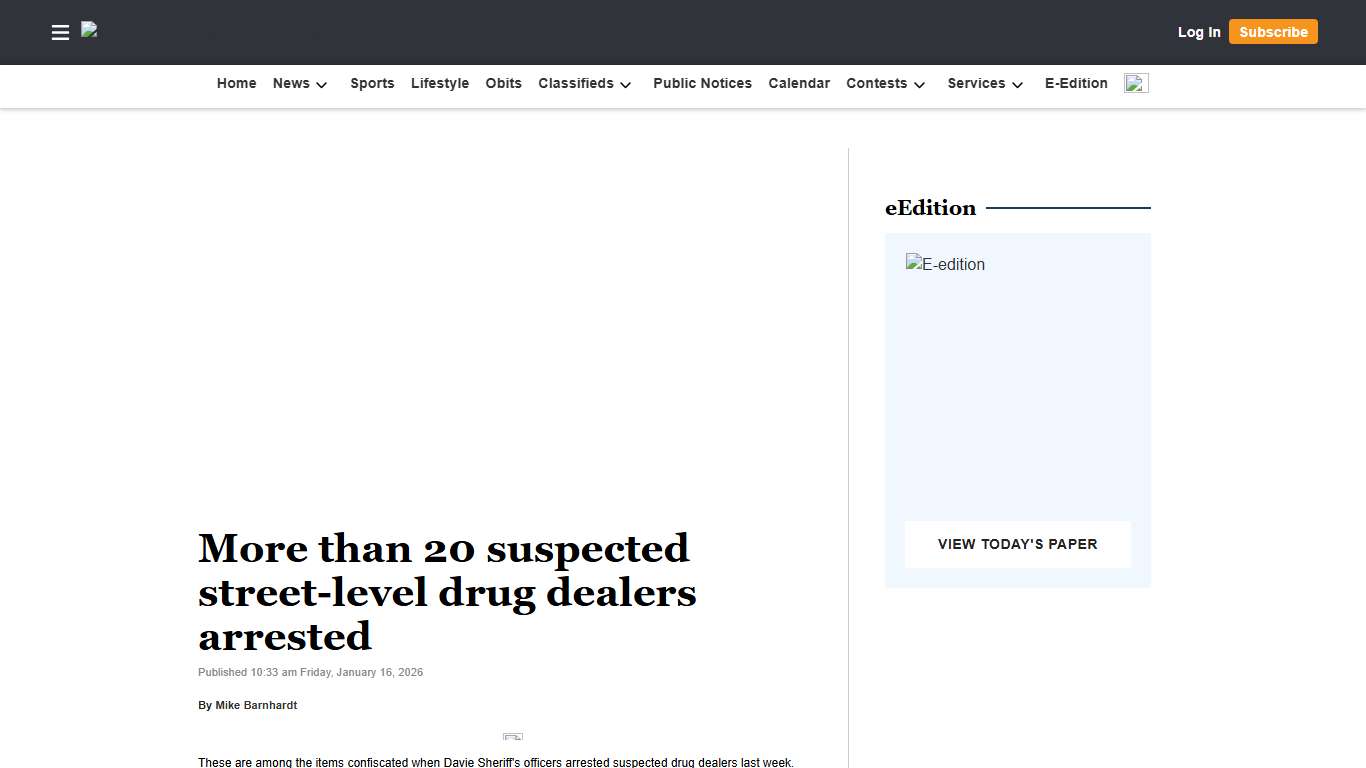Open the Contests dropdown

point(884,84)
